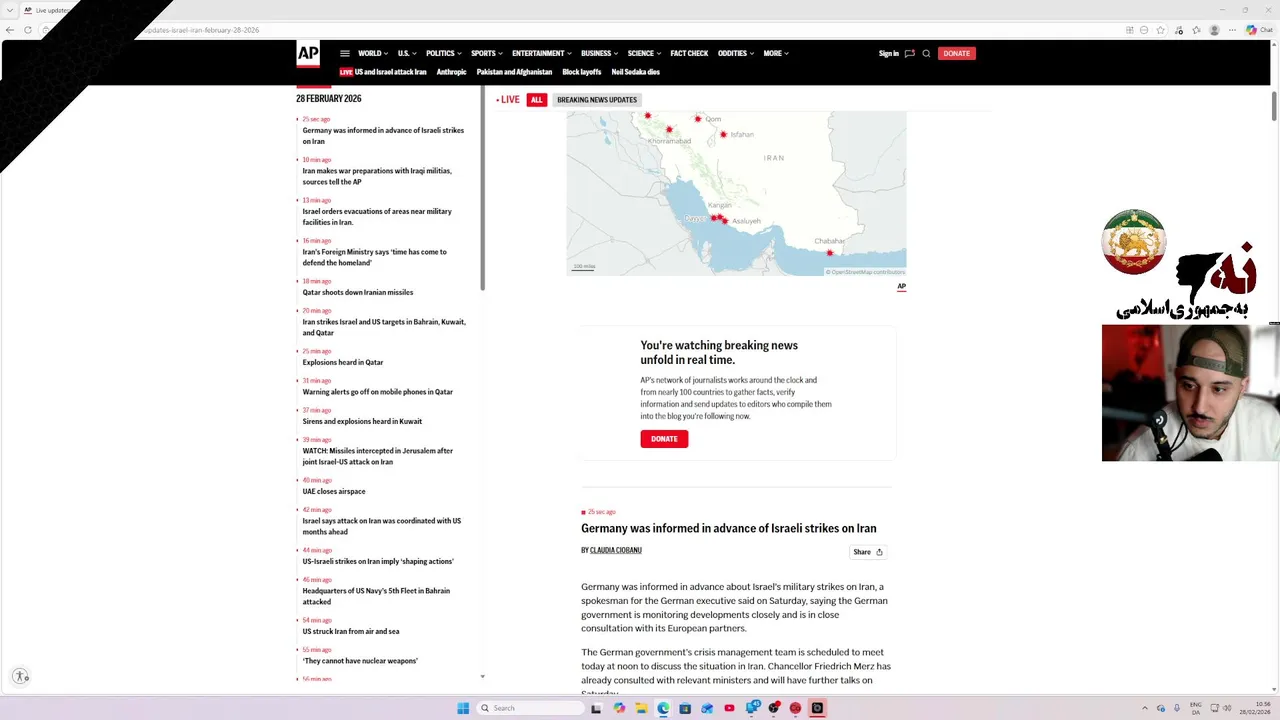Click the AP logo in the header
Viewport: 1280px width, 720px height.
click(x=308, y=54)
